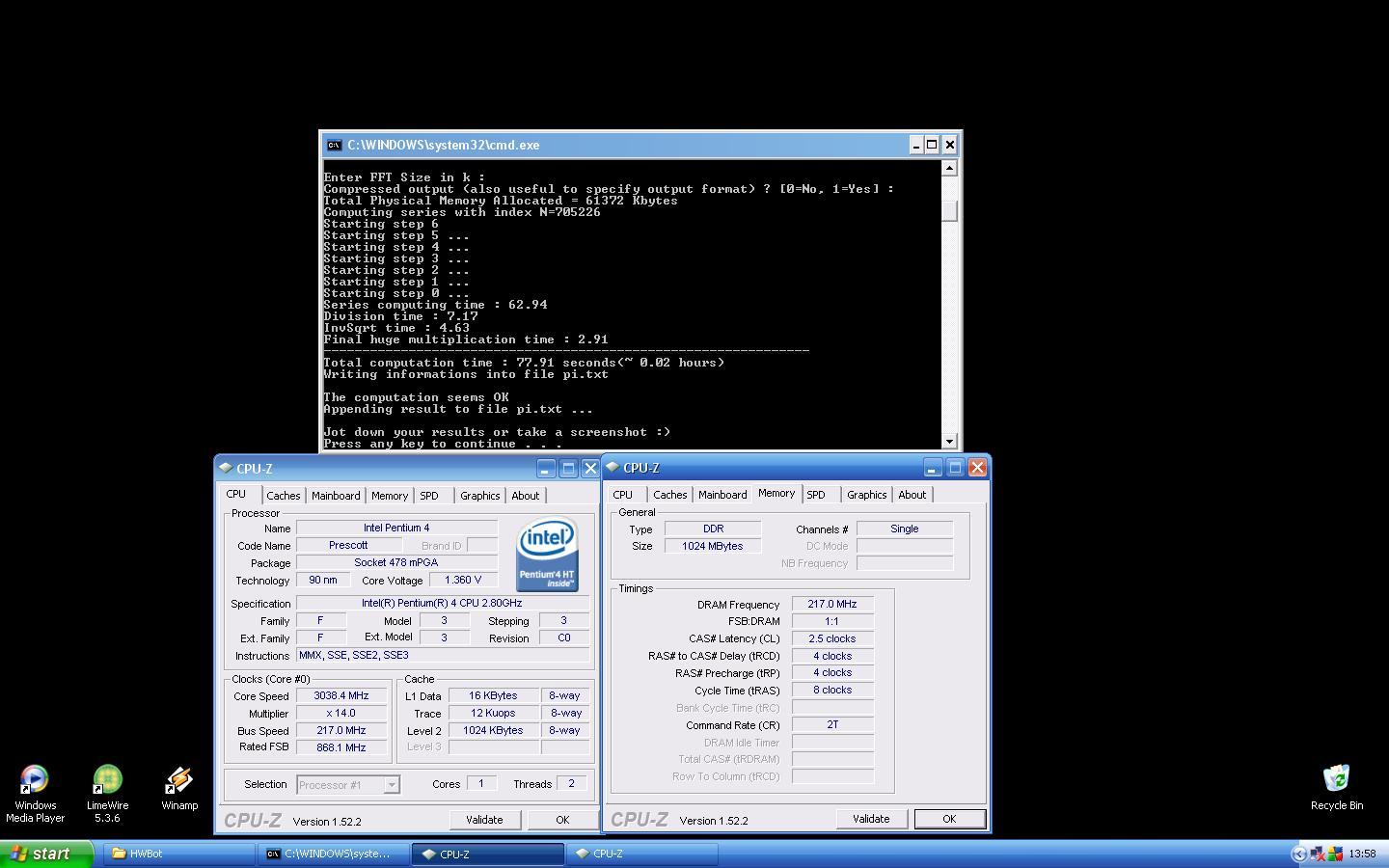Click OK in right CPU-Z window
The width and height of the screenshot is (1389, 868).
tap(949, 819)
